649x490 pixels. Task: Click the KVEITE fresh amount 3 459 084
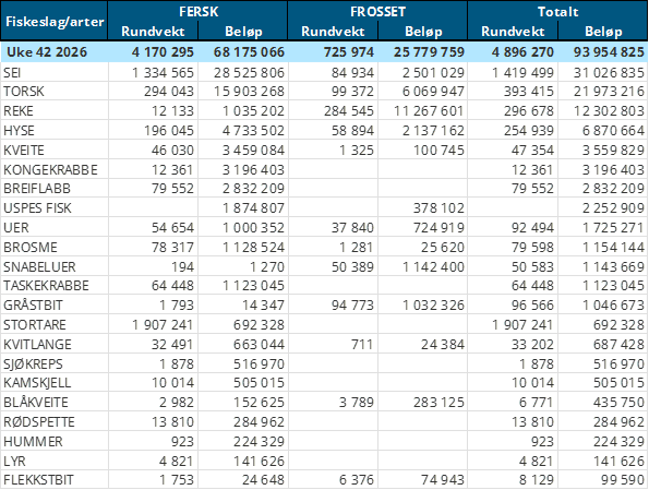(253, 150)
